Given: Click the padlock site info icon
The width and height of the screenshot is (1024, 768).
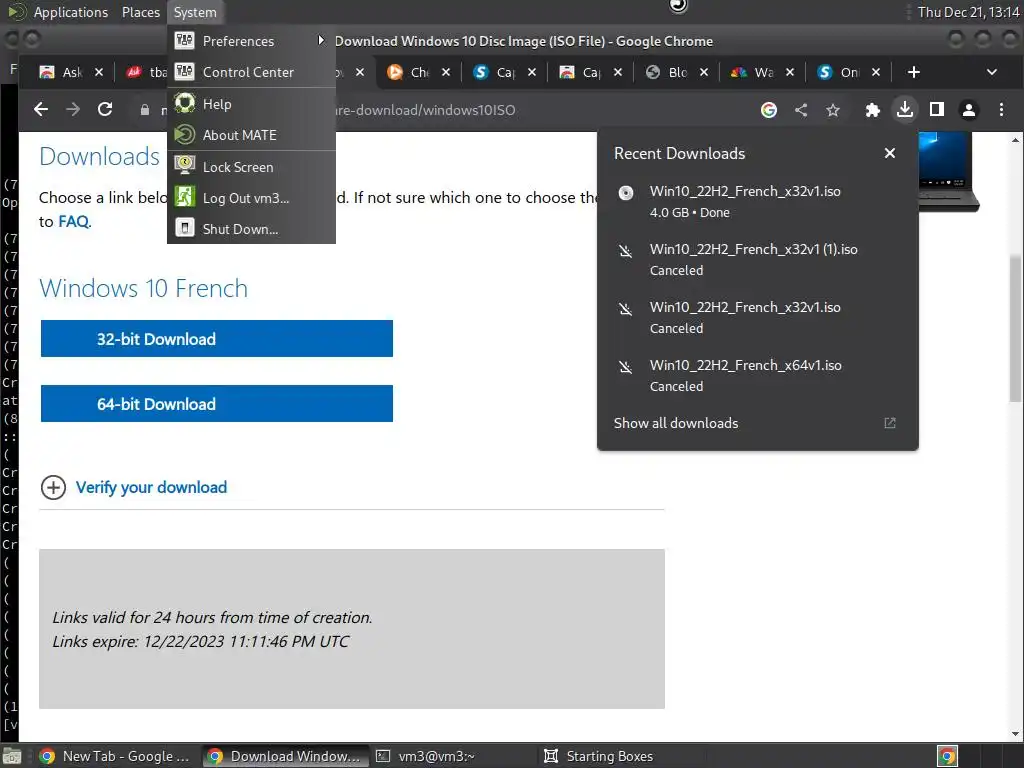Looking at the screenshot, I should coord(144,110).
